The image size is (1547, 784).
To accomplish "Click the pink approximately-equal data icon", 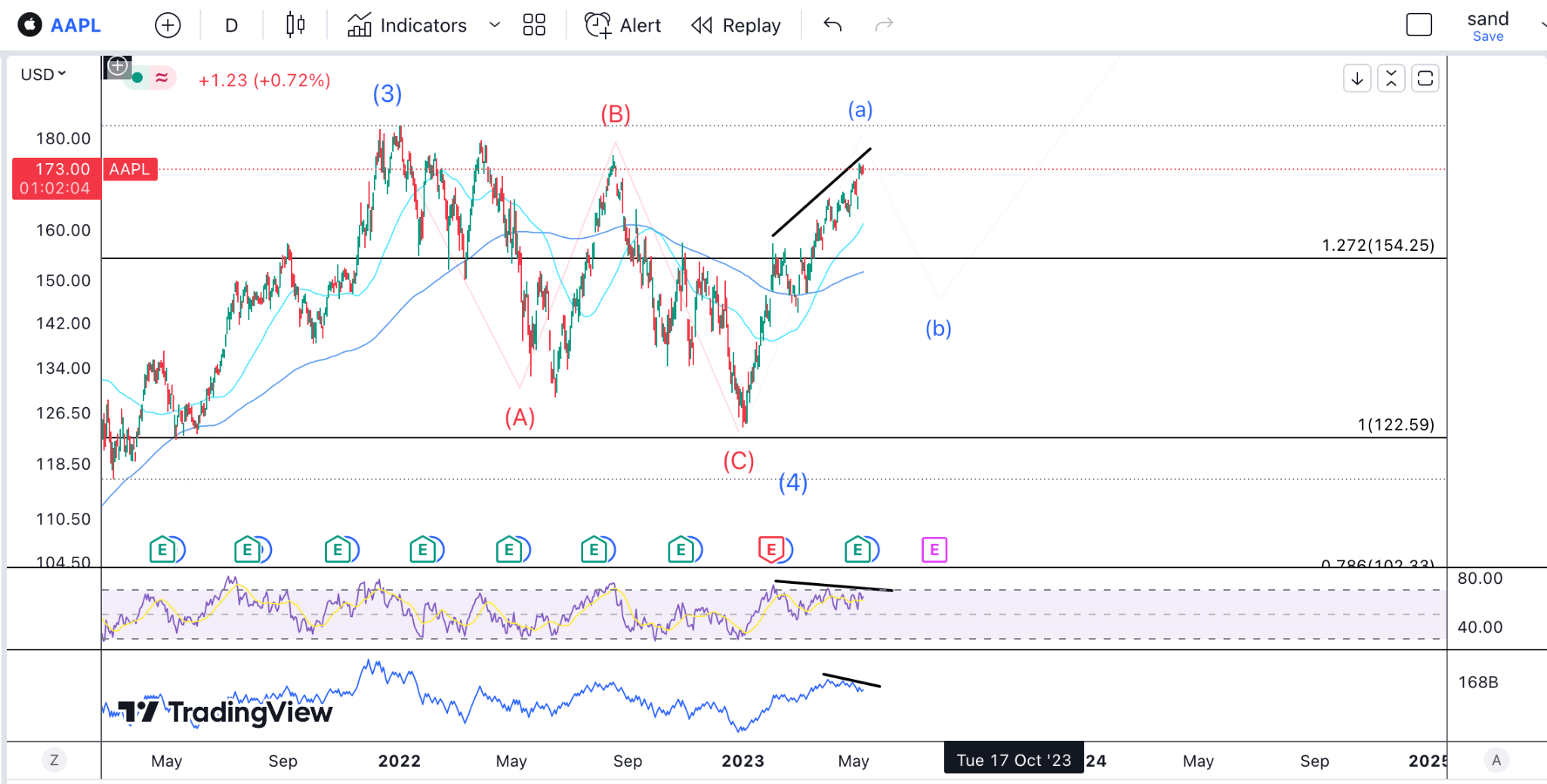I will click(162, 78).
